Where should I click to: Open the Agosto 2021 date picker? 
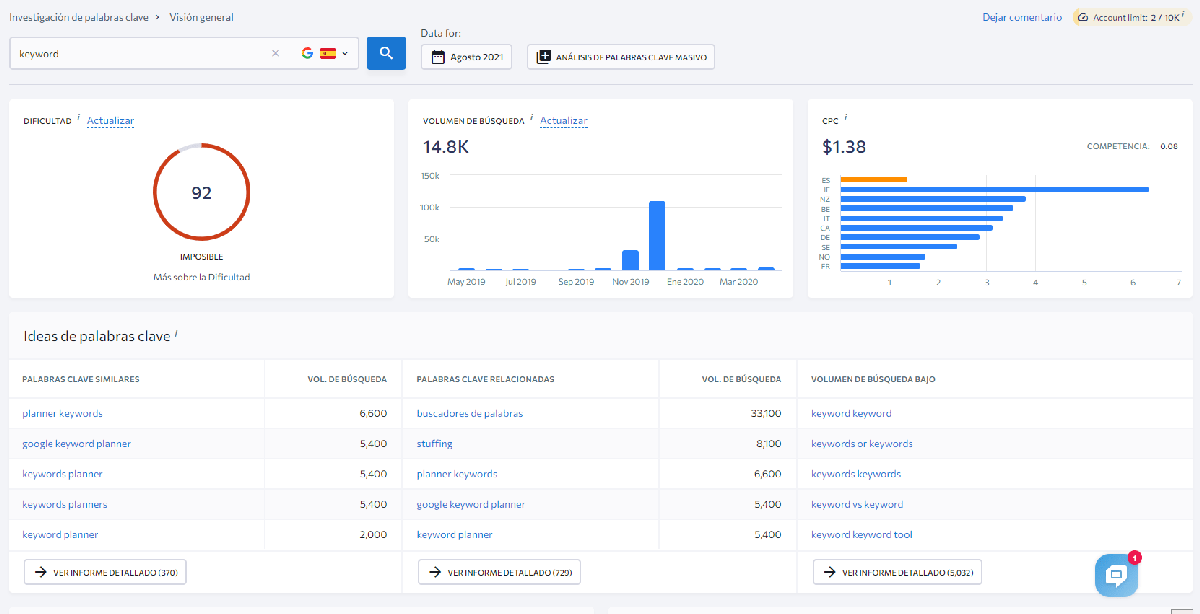click(x=466, y=57)
